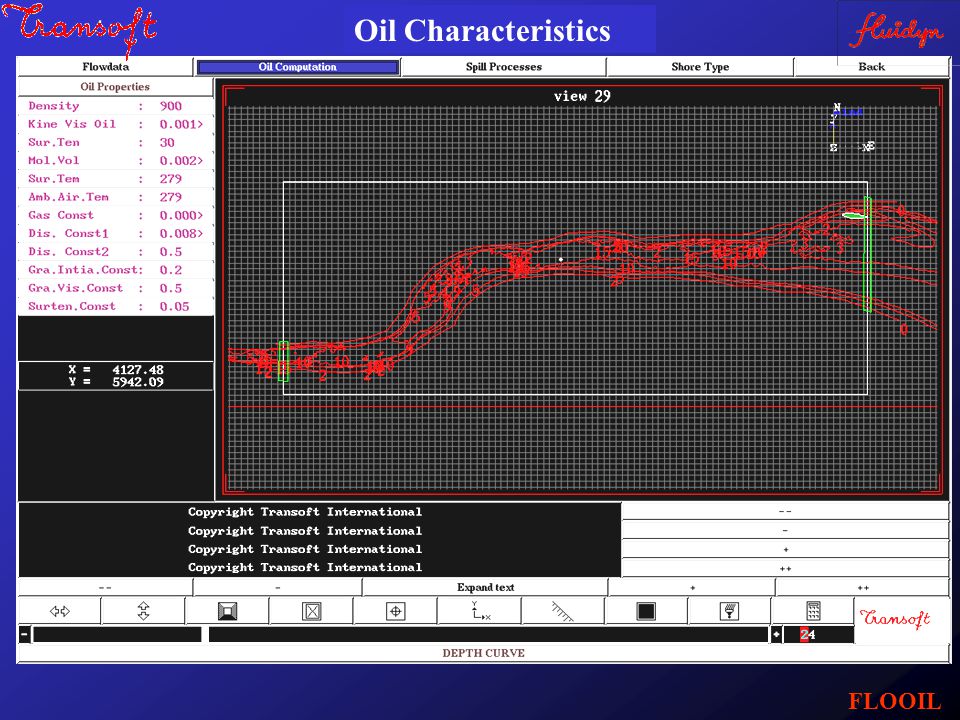Click the first Copyright Transoft International line
This screenshot has width=960, height=720.
pyautogui.click(x=305, y=512)
